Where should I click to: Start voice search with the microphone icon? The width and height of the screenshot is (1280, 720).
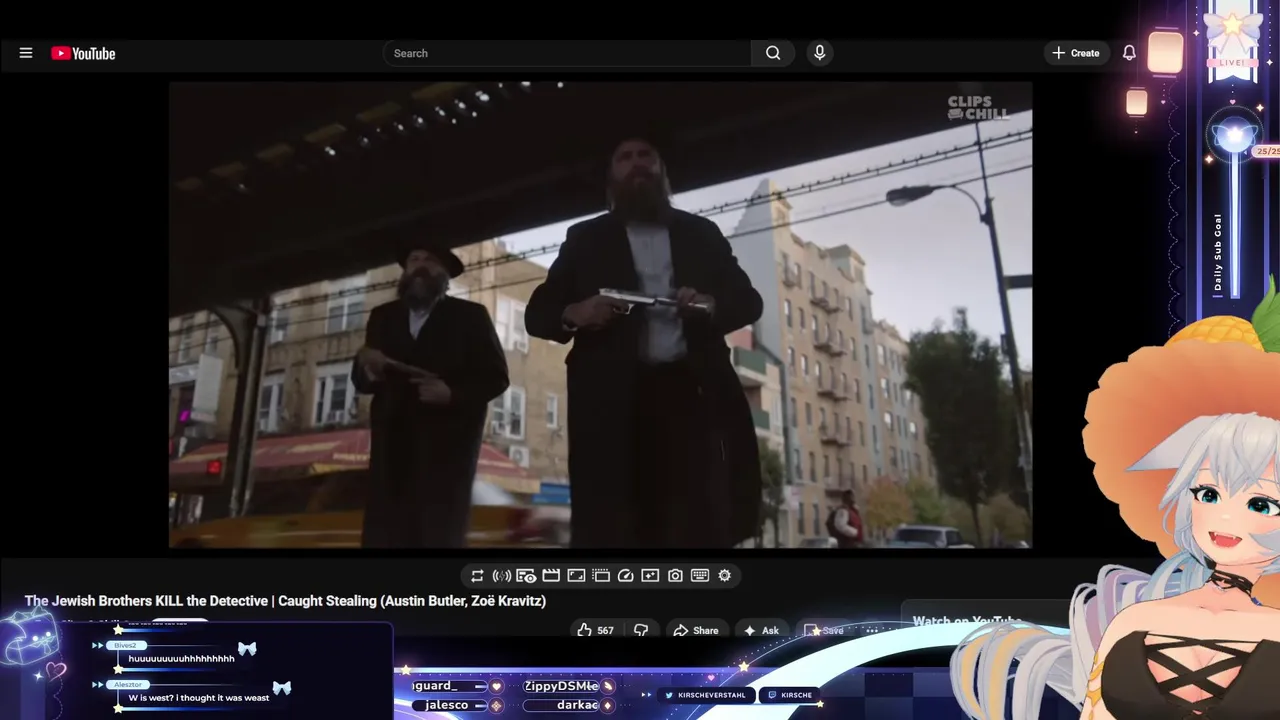point(819,53)
